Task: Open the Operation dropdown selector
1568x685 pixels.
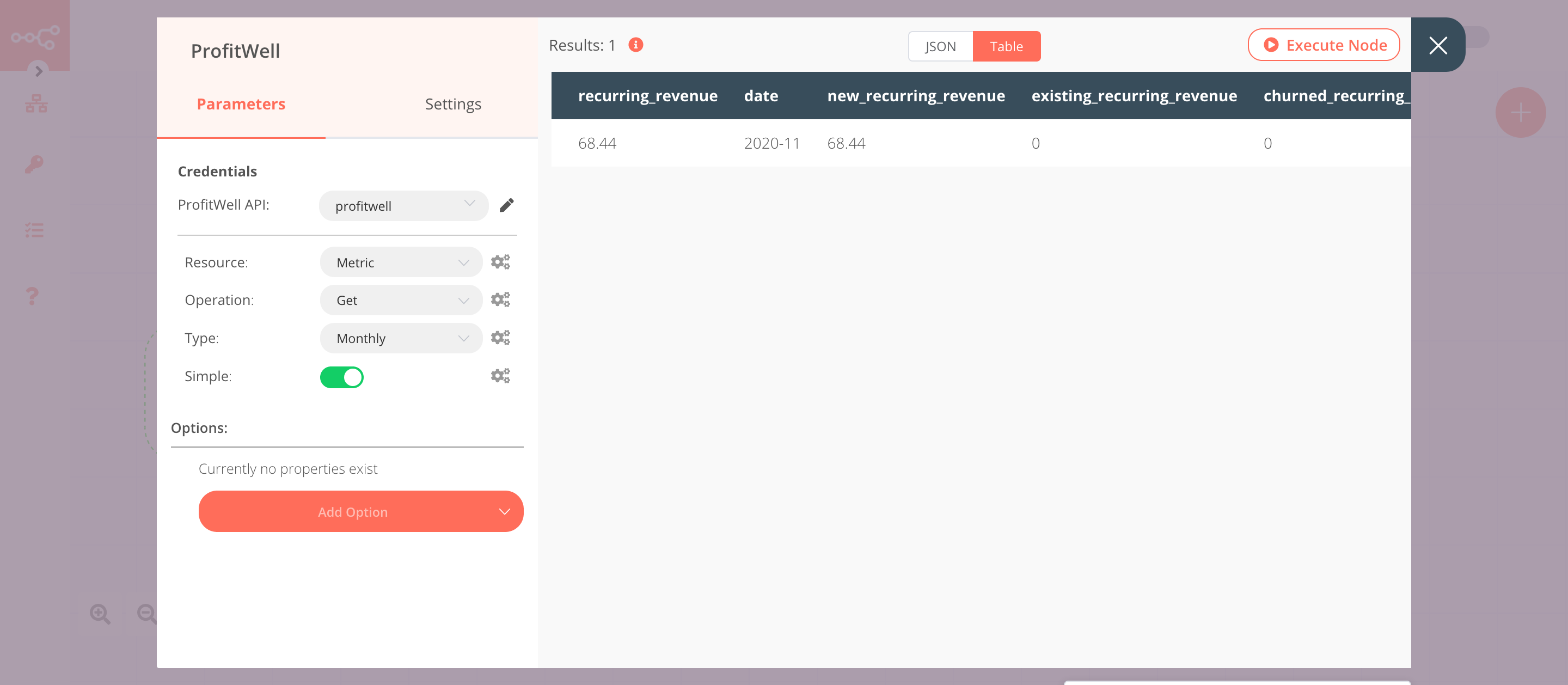Action: click(x=400, y=300)
